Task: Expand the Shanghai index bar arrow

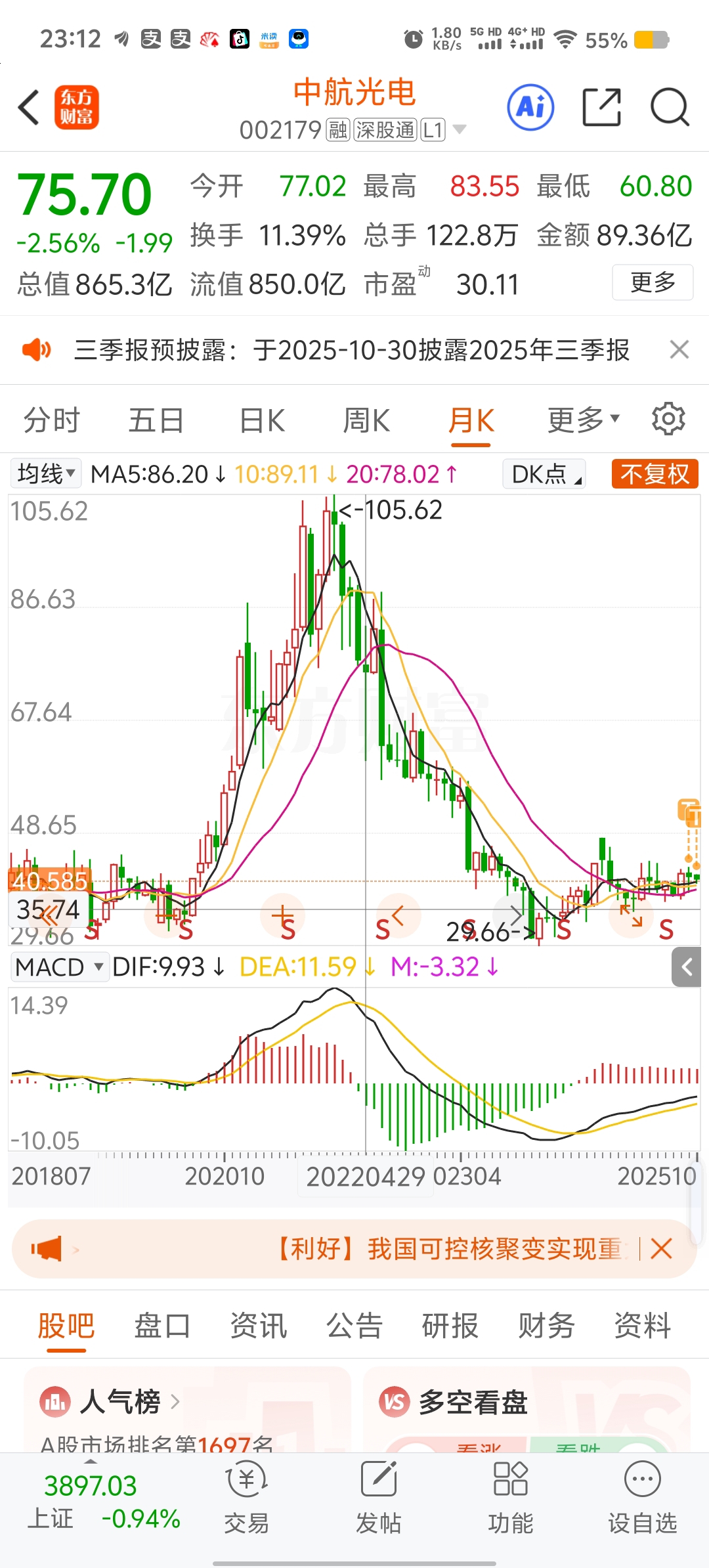Action: pyautogui.click(x=91, y=1461)
